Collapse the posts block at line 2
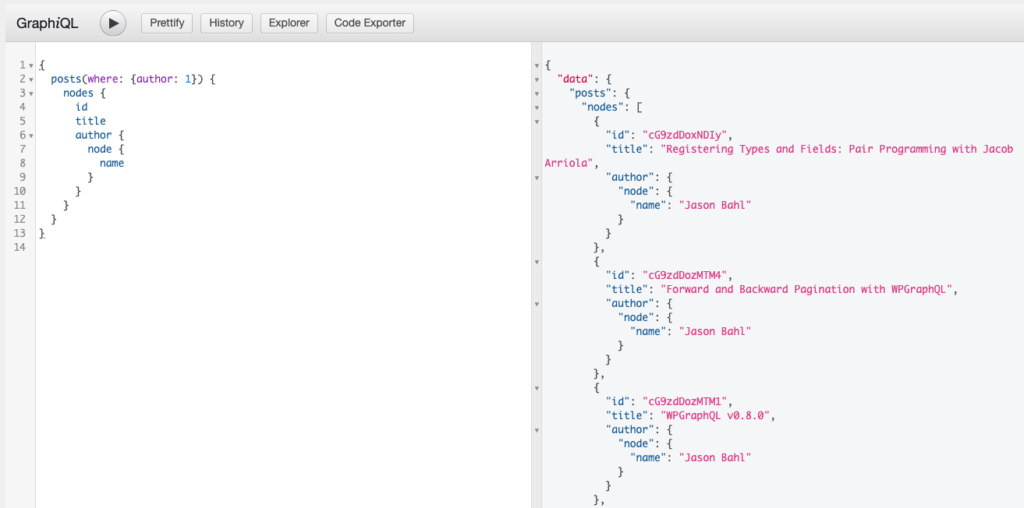 (x=31, y=79)
